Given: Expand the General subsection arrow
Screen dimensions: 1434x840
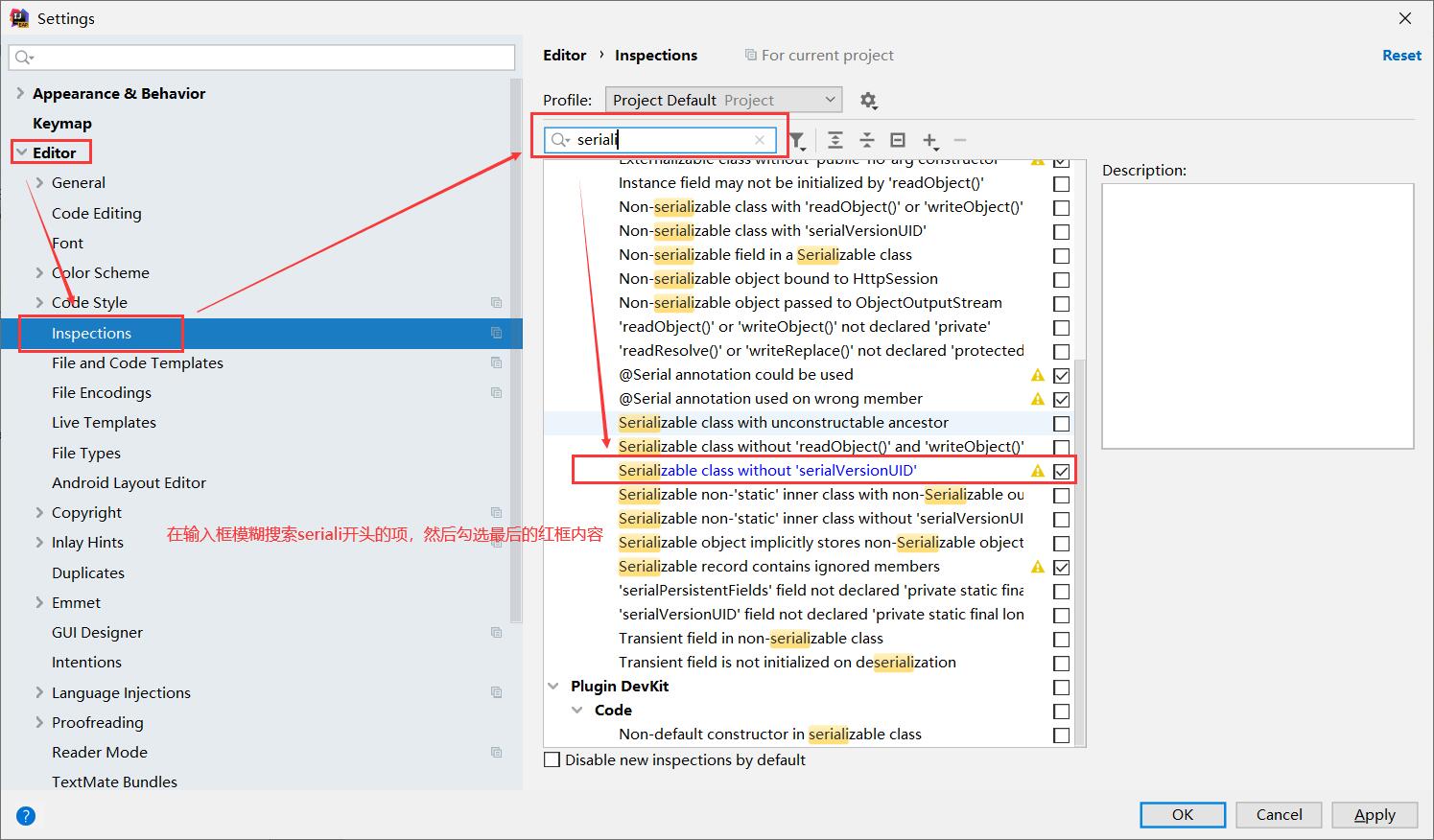Looking at the screenshot, I should [x=39, y=182].
